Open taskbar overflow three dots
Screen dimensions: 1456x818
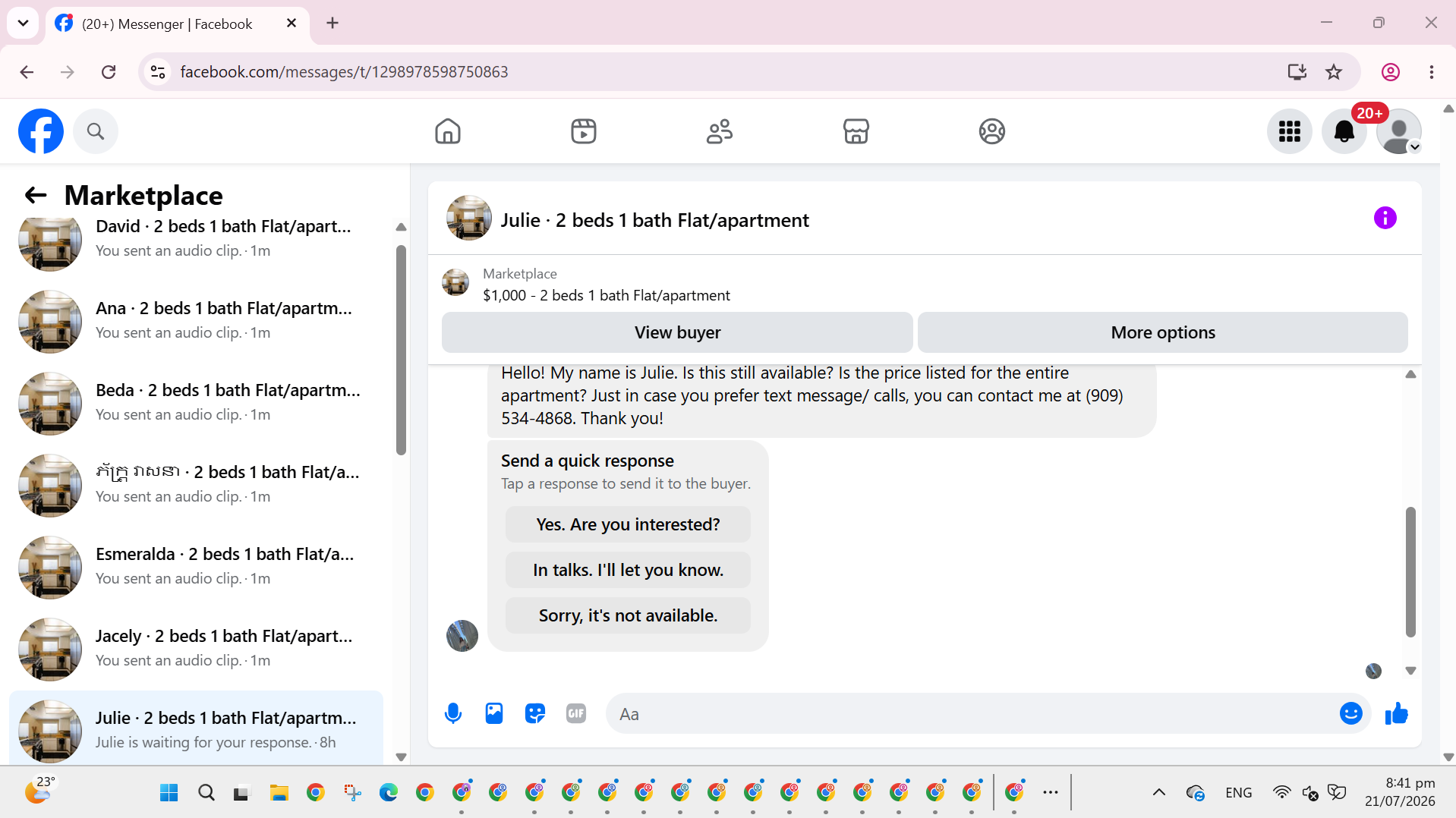[x=1051, y=793]
